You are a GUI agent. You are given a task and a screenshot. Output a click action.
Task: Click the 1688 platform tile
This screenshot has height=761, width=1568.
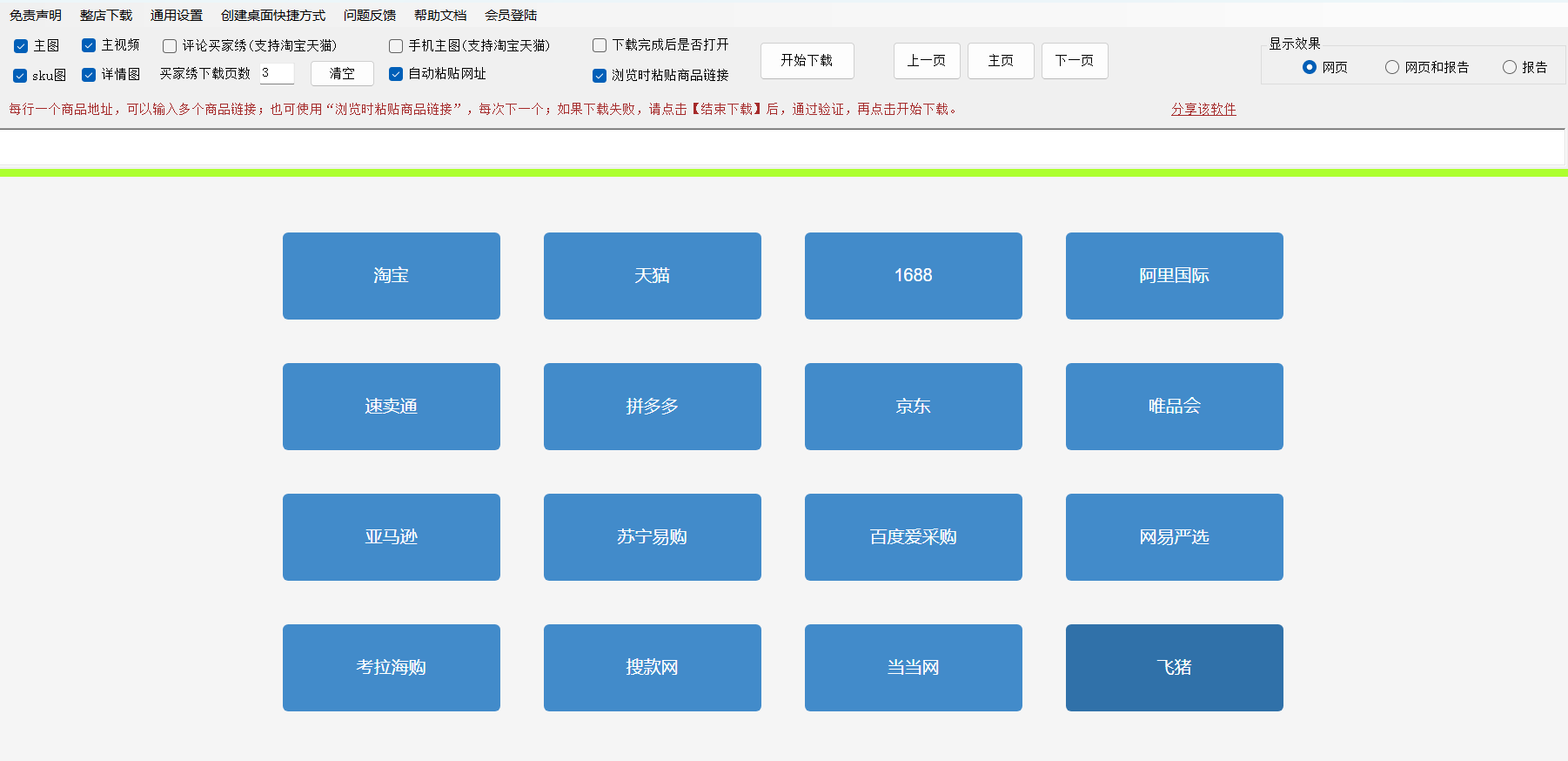[913, 276]
